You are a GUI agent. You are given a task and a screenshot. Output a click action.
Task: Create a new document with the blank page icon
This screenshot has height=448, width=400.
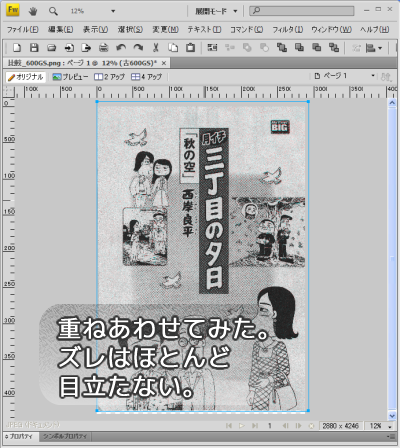click(x=17, y=48)
